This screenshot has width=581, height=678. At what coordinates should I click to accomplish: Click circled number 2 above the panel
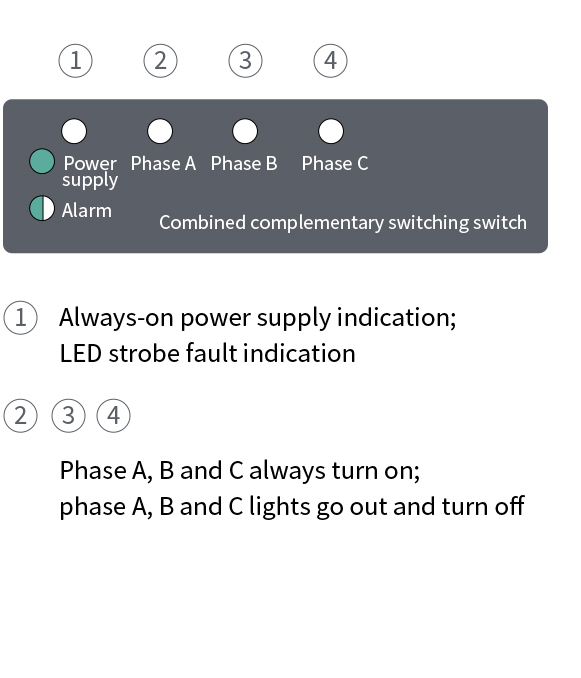pyautogui.click(x=160, y=61)
